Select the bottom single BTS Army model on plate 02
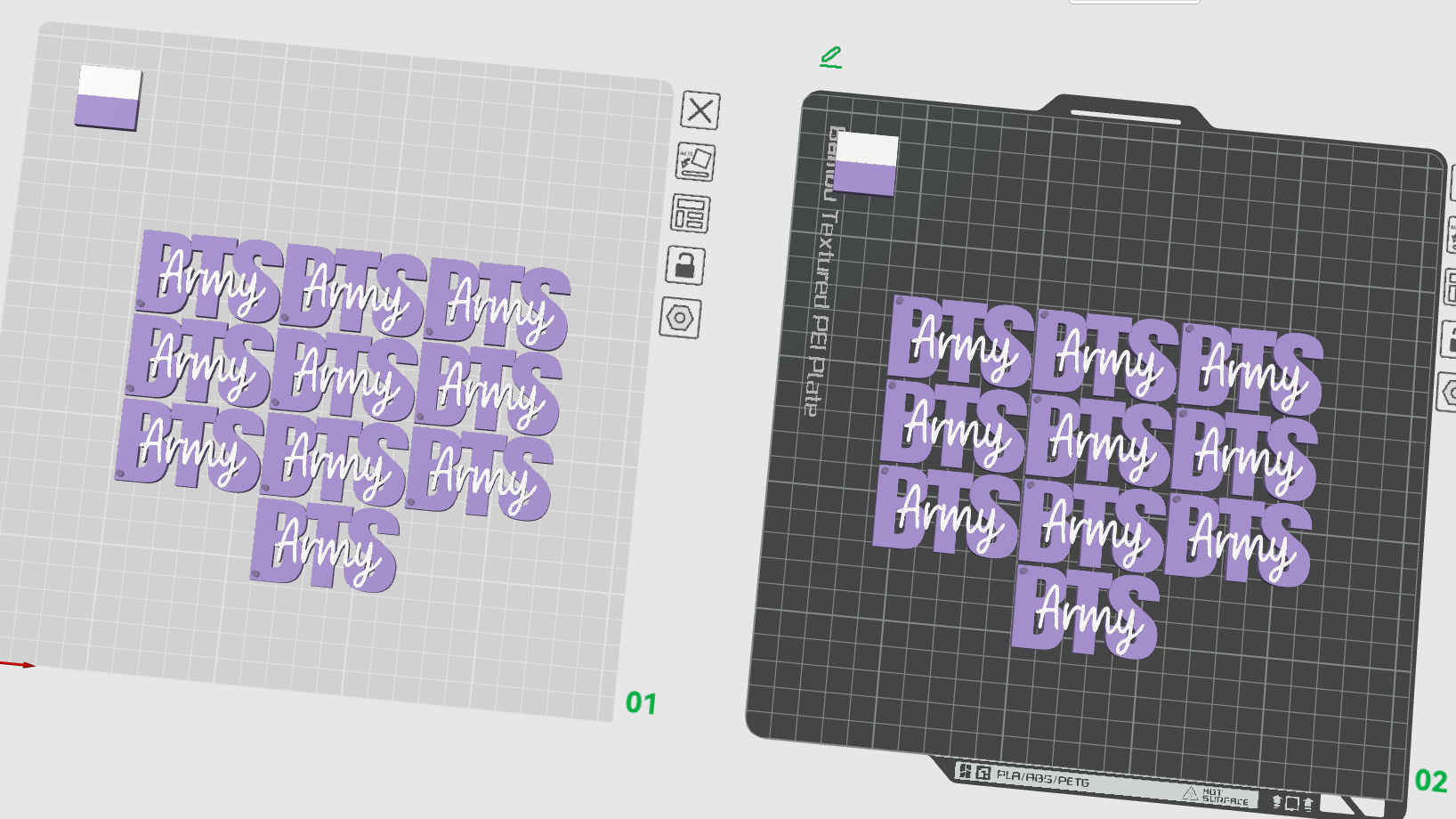Viewport: 1456px width, 819px height. [x=1086, y=613]
